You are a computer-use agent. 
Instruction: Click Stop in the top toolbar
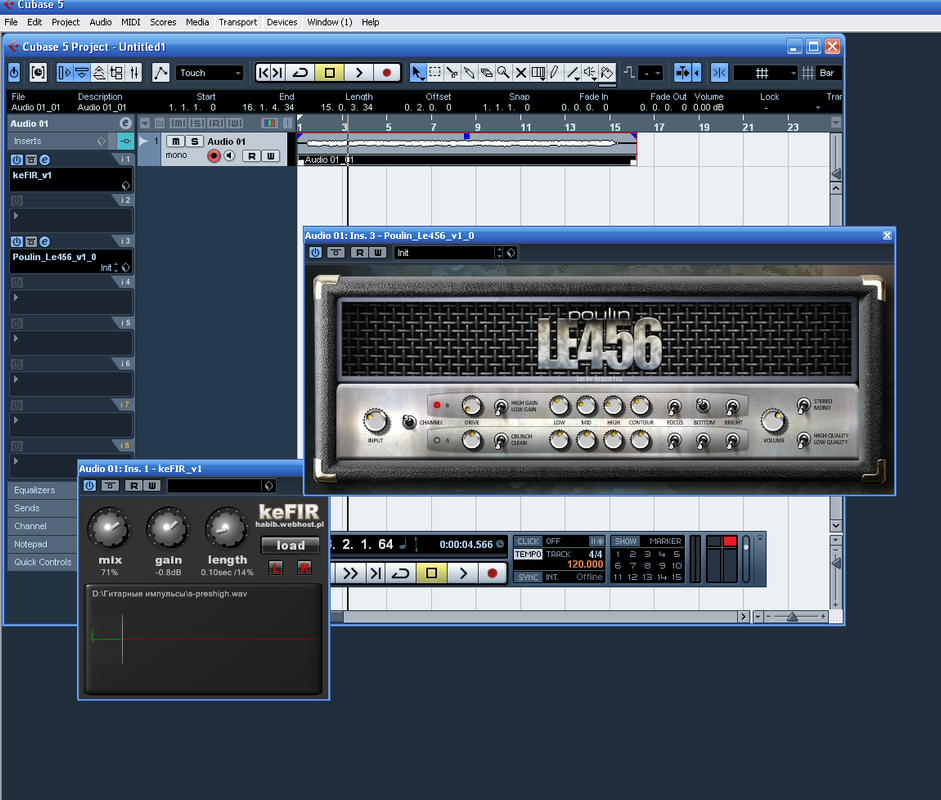click(x=329, y=73)
